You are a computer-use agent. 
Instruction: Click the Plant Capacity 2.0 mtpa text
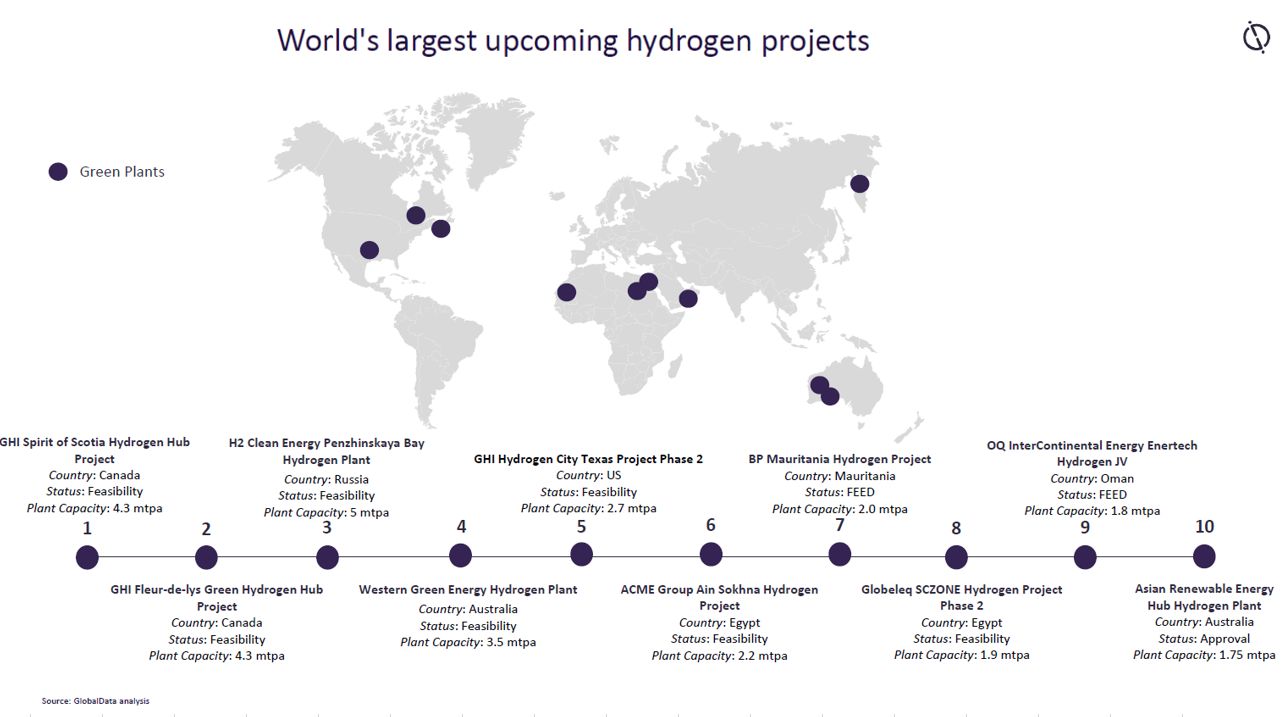click(840, 509)
